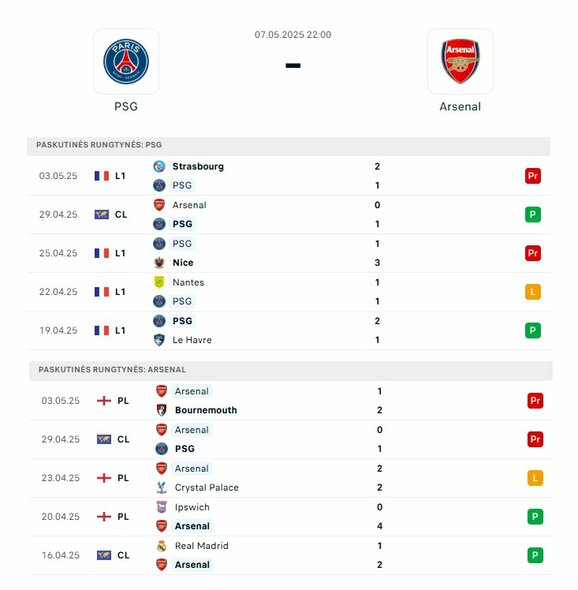The height and width of the screenshot is (590, 578).
Task: Click the Real Madrid club badge icon
Action: point(161,546)
